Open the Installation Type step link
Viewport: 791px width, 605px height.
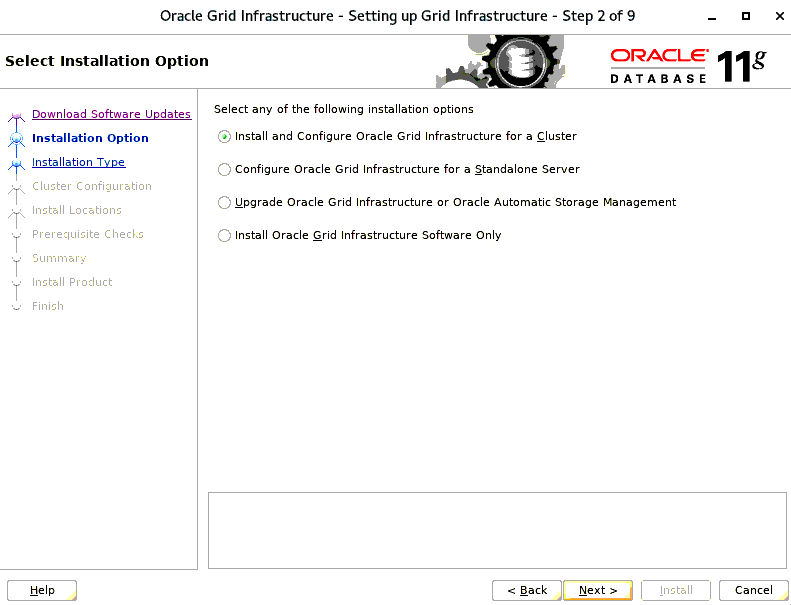[78, 162]
